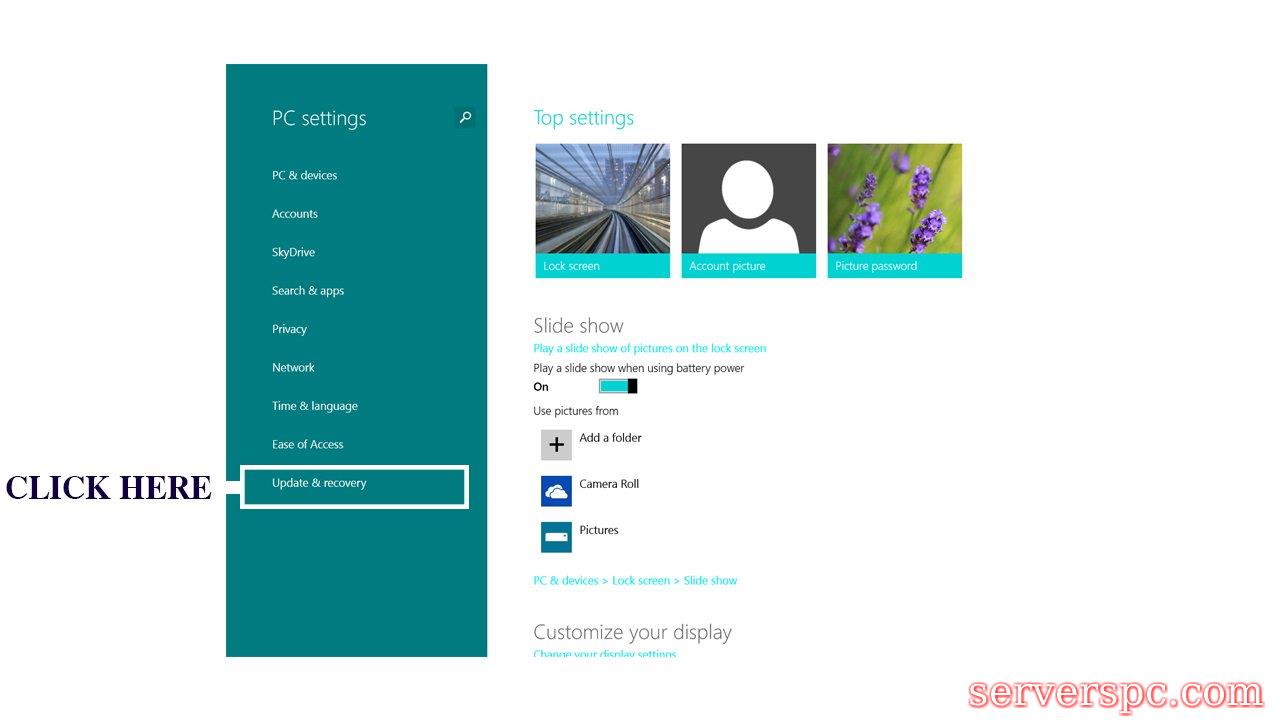Select the Pictures drive icon
The width and height of the screenshot is (1280, 720).
tap(556, 537)
